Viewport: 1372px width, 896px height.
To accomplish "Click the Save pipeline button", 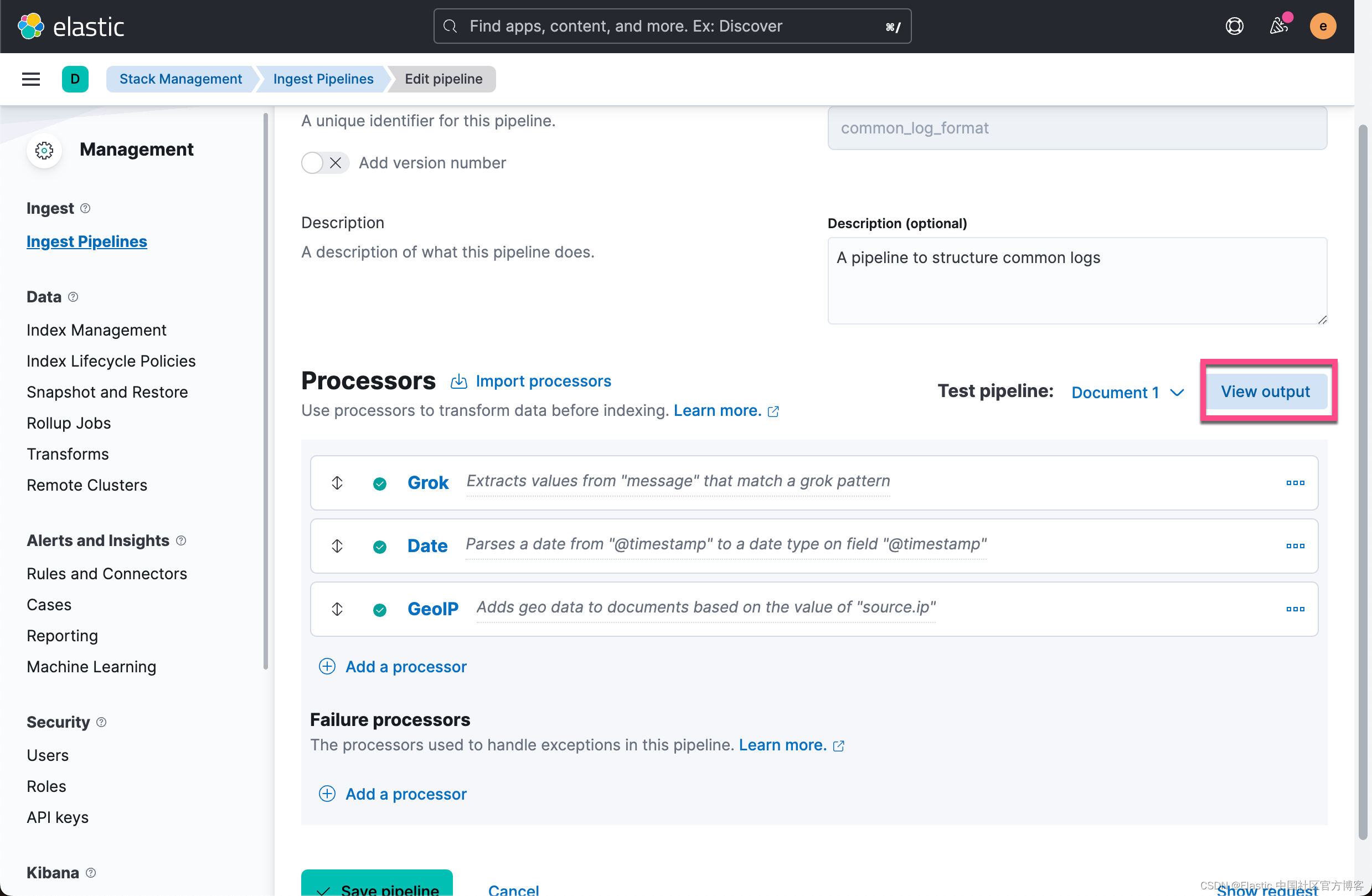I will (377, 888).
